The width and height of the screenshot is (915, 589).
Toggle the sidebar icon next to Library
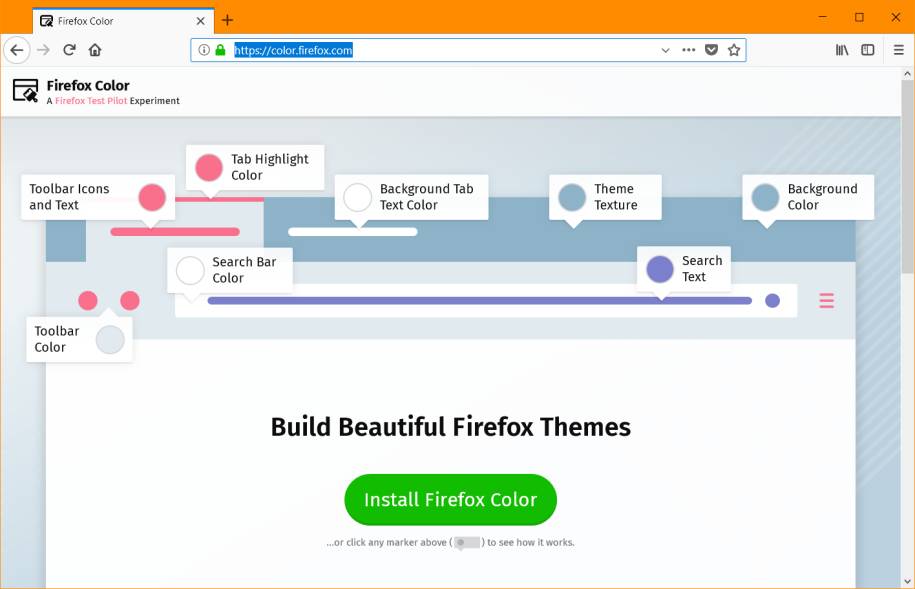click(868, 50)
